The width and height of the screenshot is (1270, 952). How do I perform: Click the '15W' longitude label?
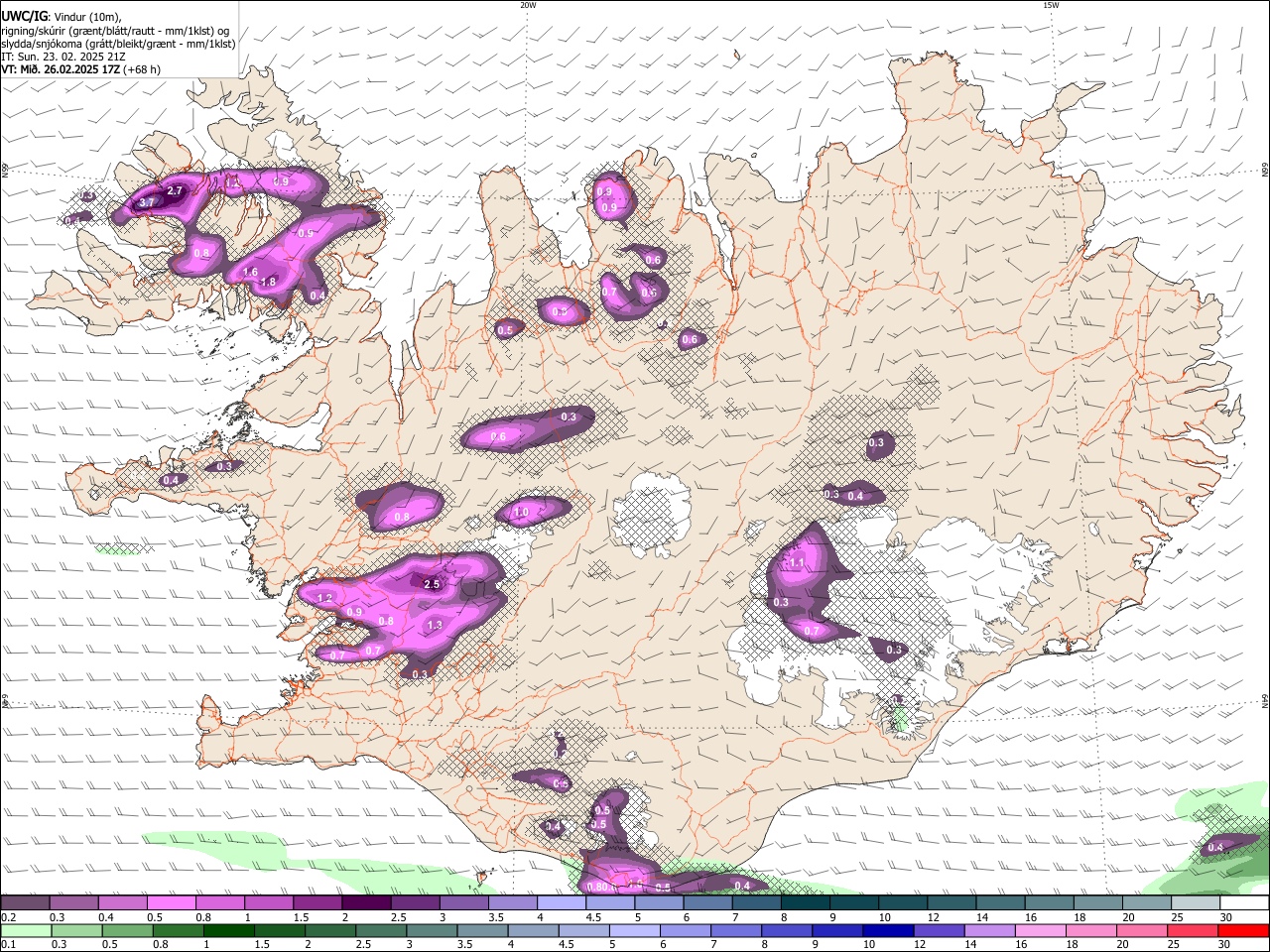(1051, 5)
